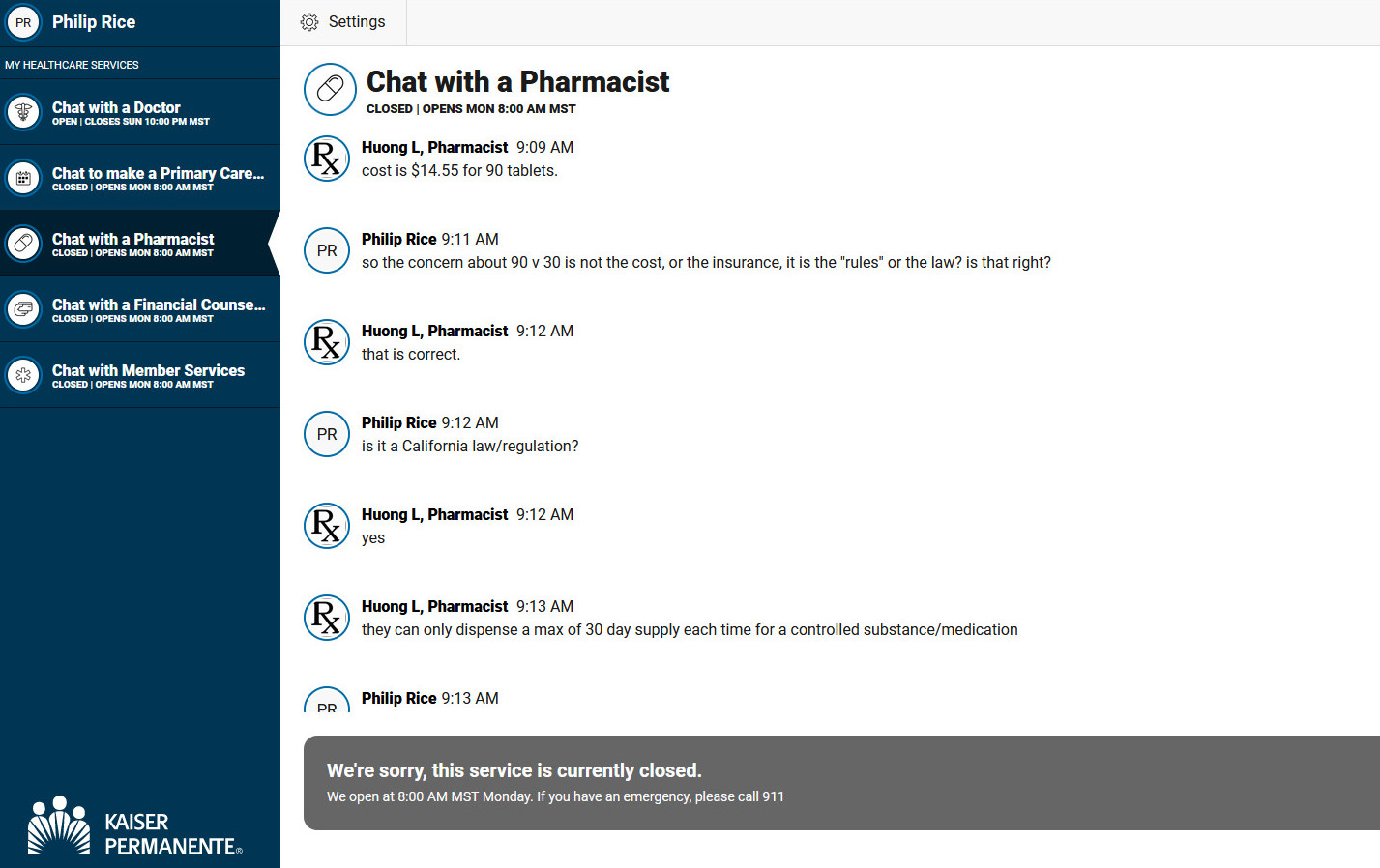Click the Chat with a Pharmacist heading
The height and width of the screenshot is (868, 1380).
517,82
